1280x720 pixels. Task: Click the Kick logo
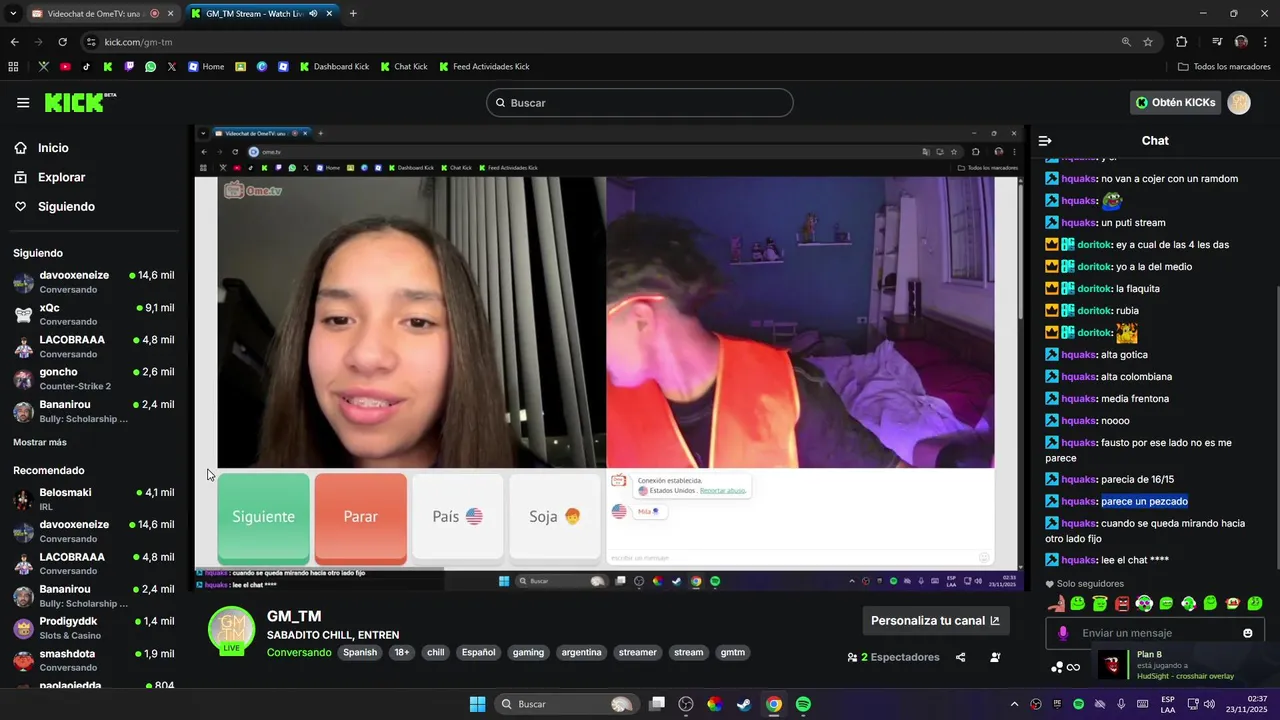point(80,102)
